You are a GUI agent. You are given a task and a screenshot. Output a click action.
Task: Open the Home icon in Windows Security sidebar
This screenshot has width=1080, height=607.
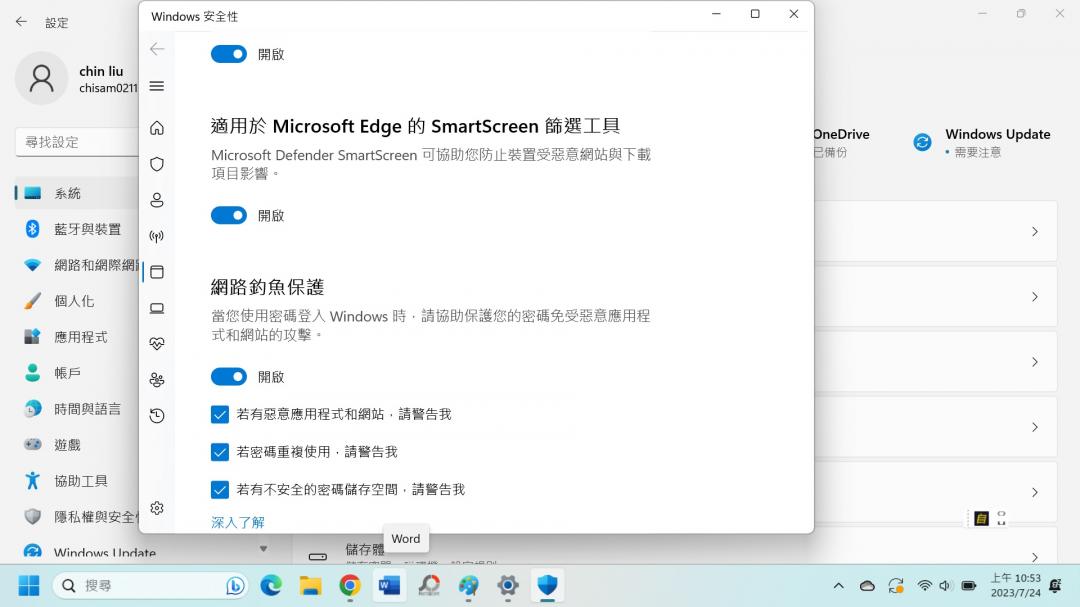pyautogui.click(x=156, y=128)
